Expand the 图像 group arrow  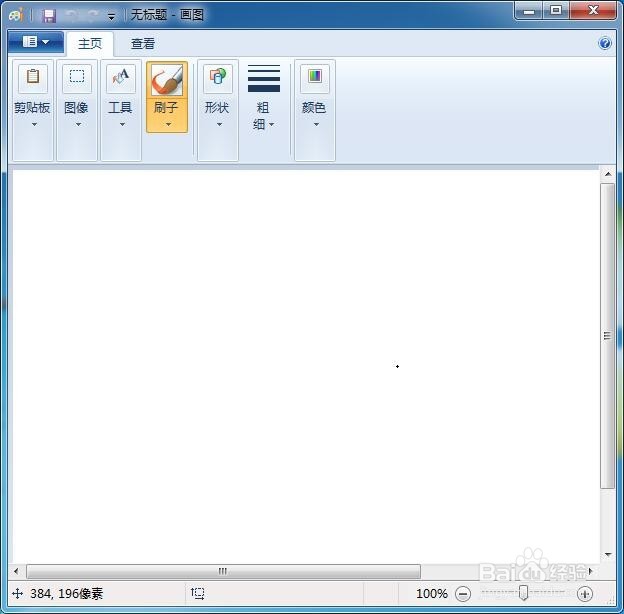[x=78, y=125]
